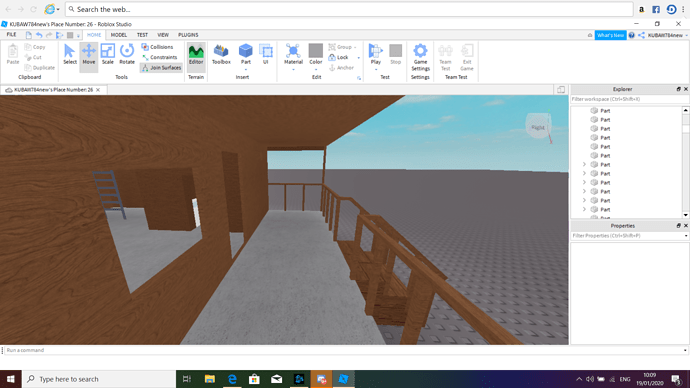Collapse the ribbon with the top-right arrow

[590, 35]
